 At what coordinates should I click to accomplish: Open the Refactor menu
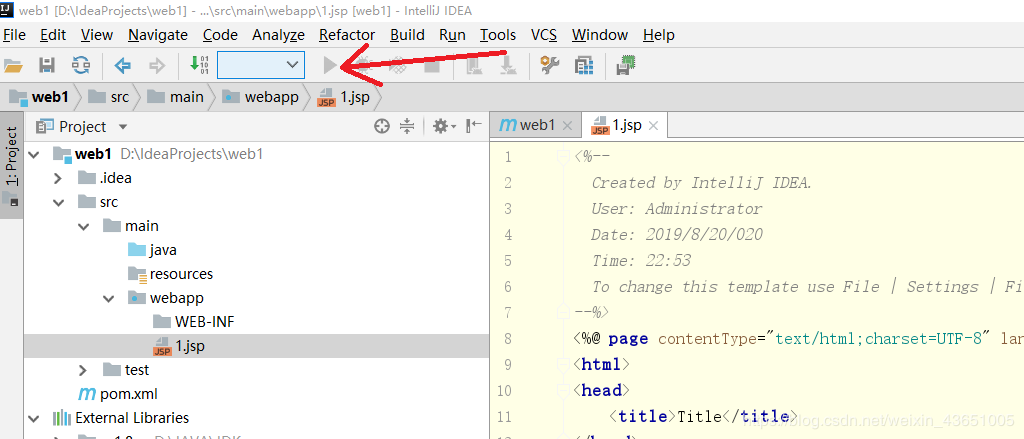(x=347, y=35)
